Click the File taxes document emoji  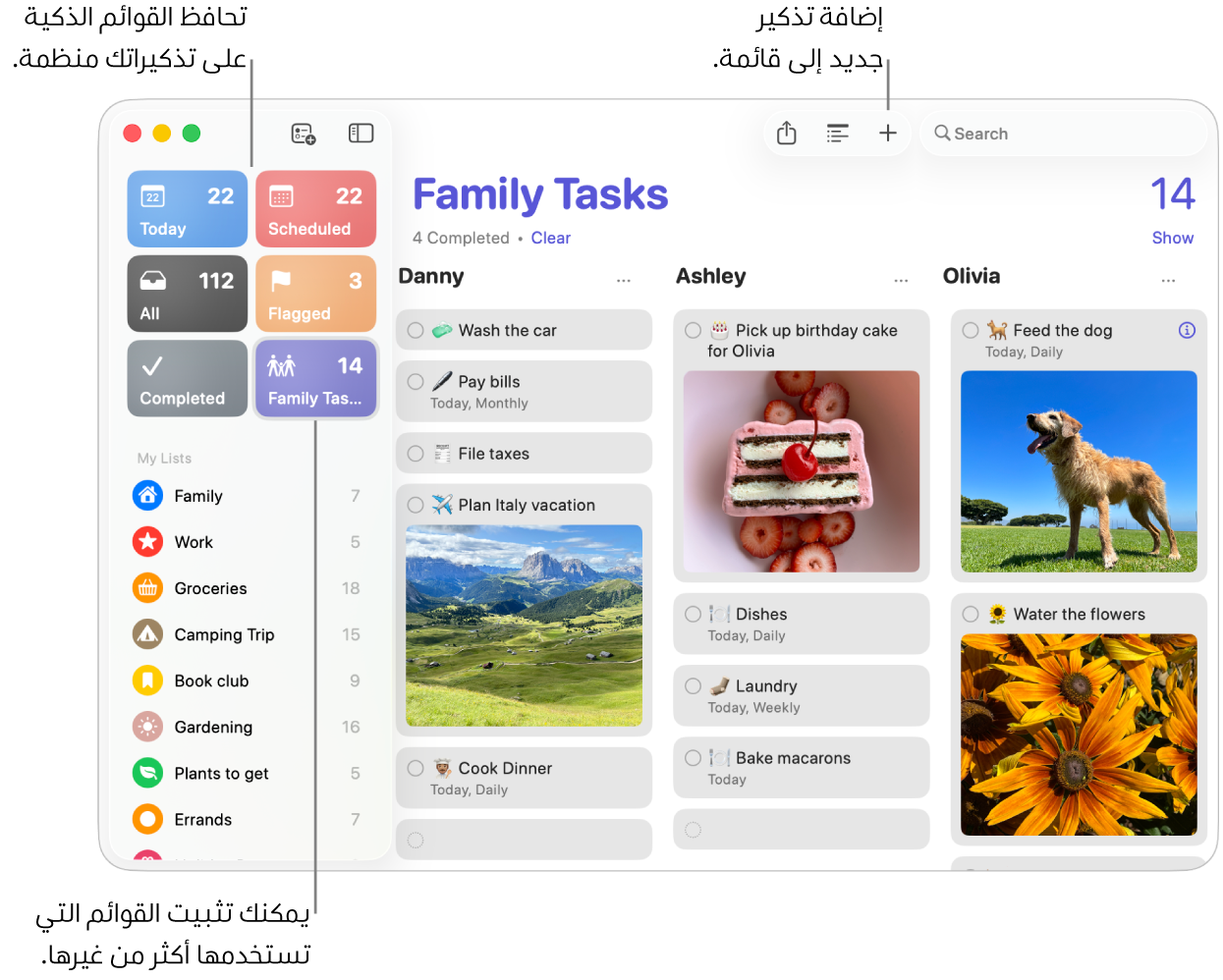tap(443, 453)
